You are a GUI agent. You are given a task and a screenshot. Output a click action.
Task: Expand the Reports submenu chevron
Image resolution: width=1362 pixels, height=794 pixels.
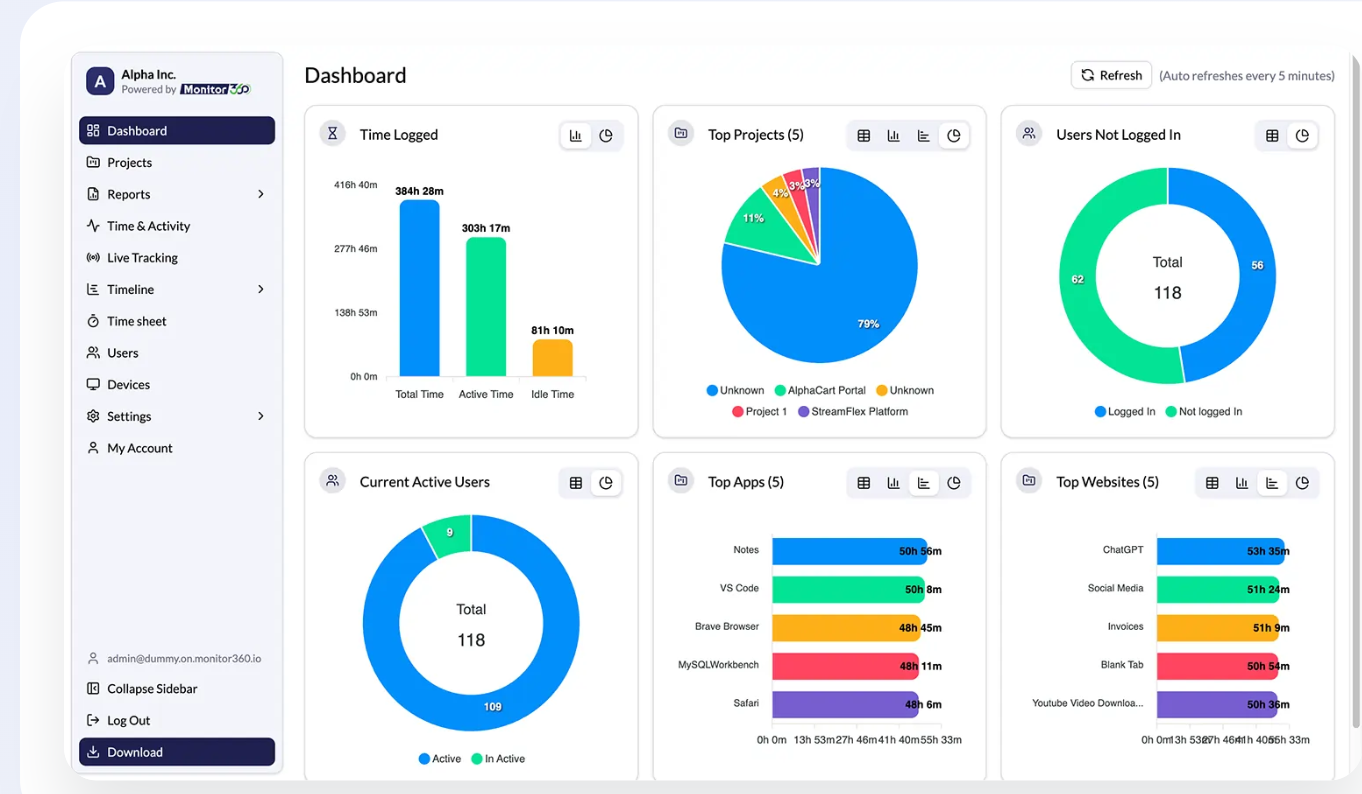click(x=261, y=194)
